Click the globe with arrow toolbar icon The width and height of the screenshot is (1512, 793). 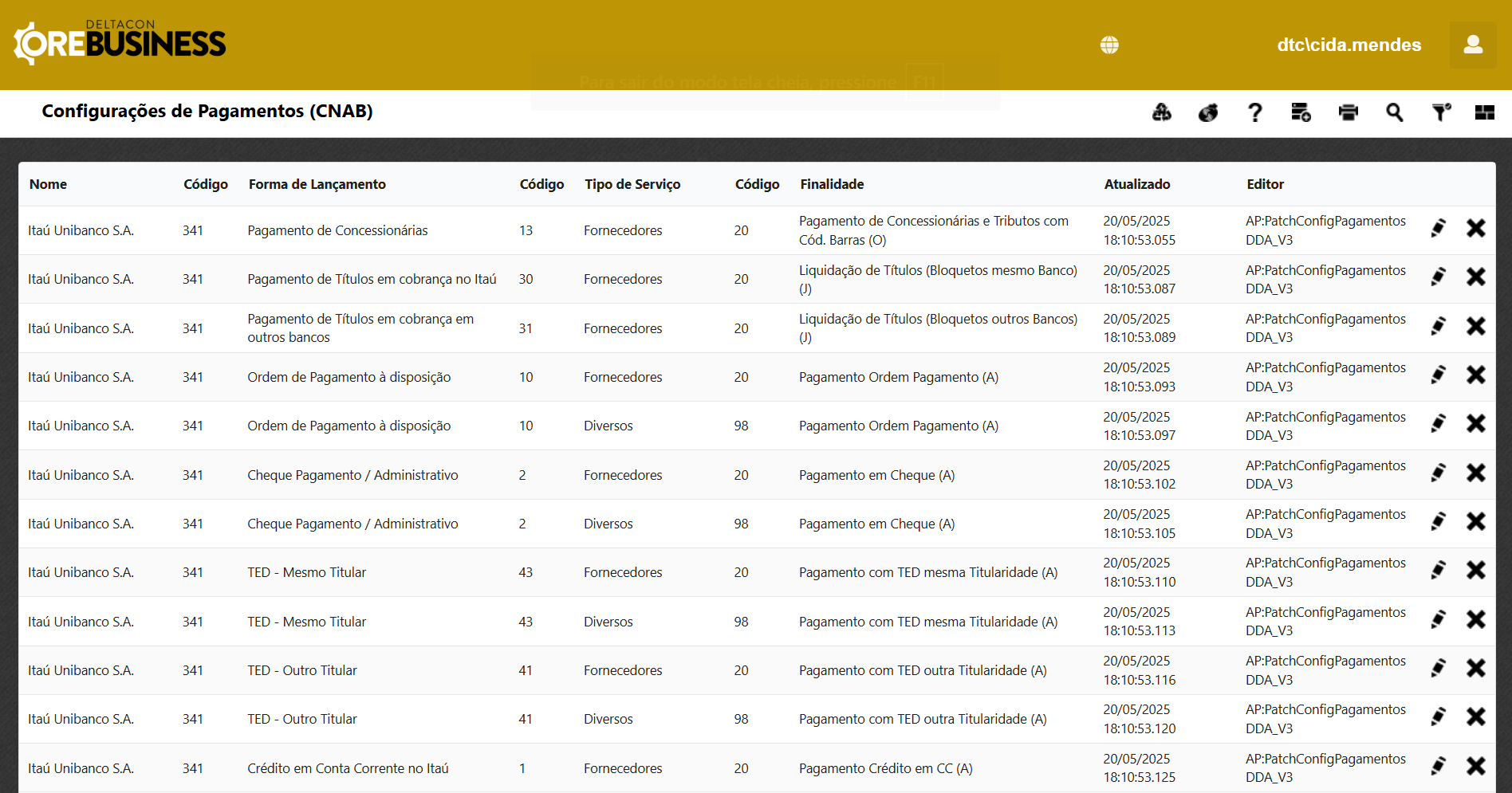coord(1208,112)
